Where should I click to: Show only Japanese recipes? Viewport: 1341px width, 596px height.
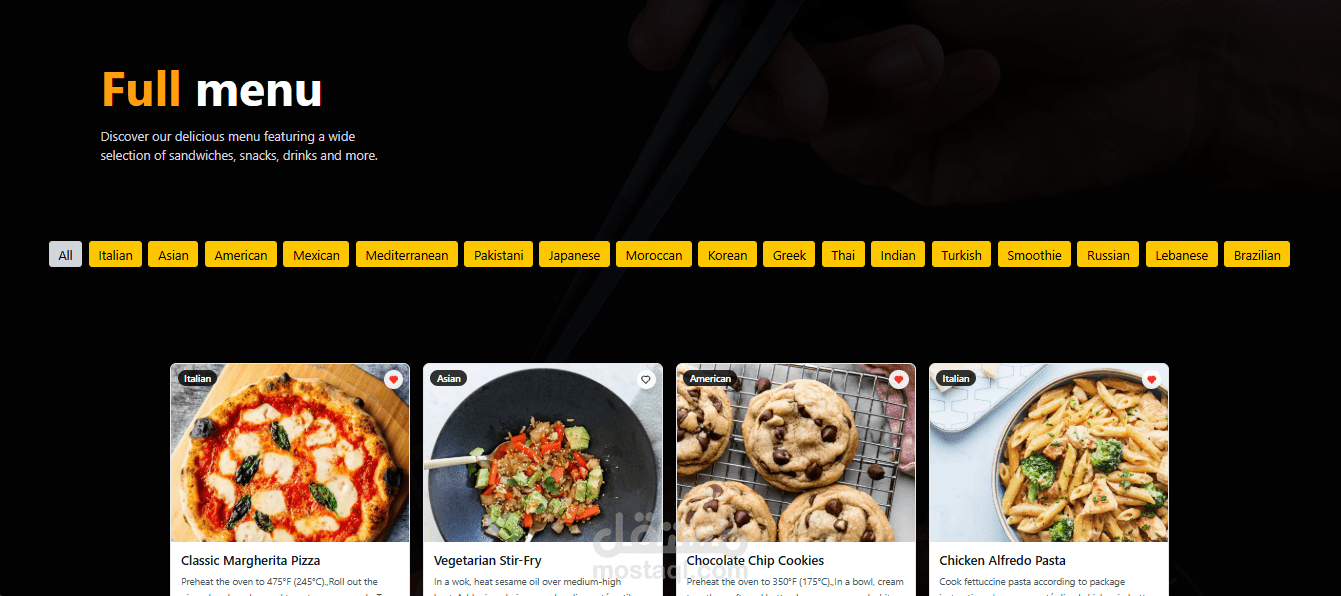coord(575,254)
